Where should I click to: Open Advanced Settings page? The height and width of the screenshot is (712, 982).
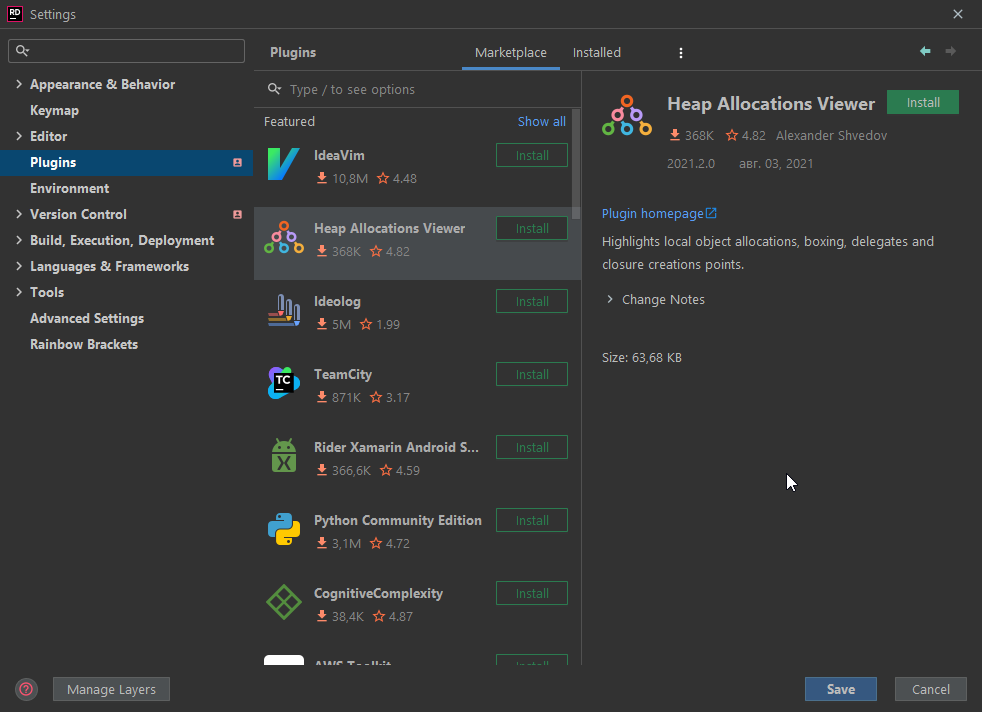(87, 318)
